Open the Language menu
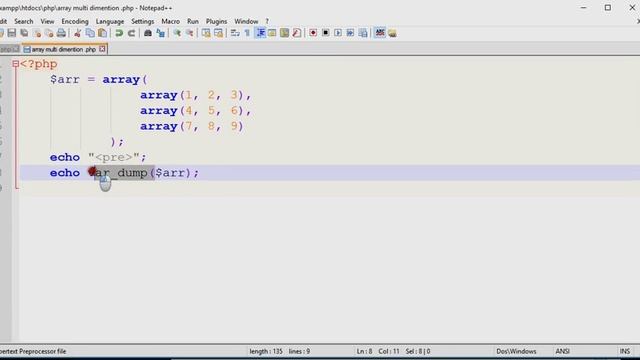 pyautogui.click(x=110, y=21)
